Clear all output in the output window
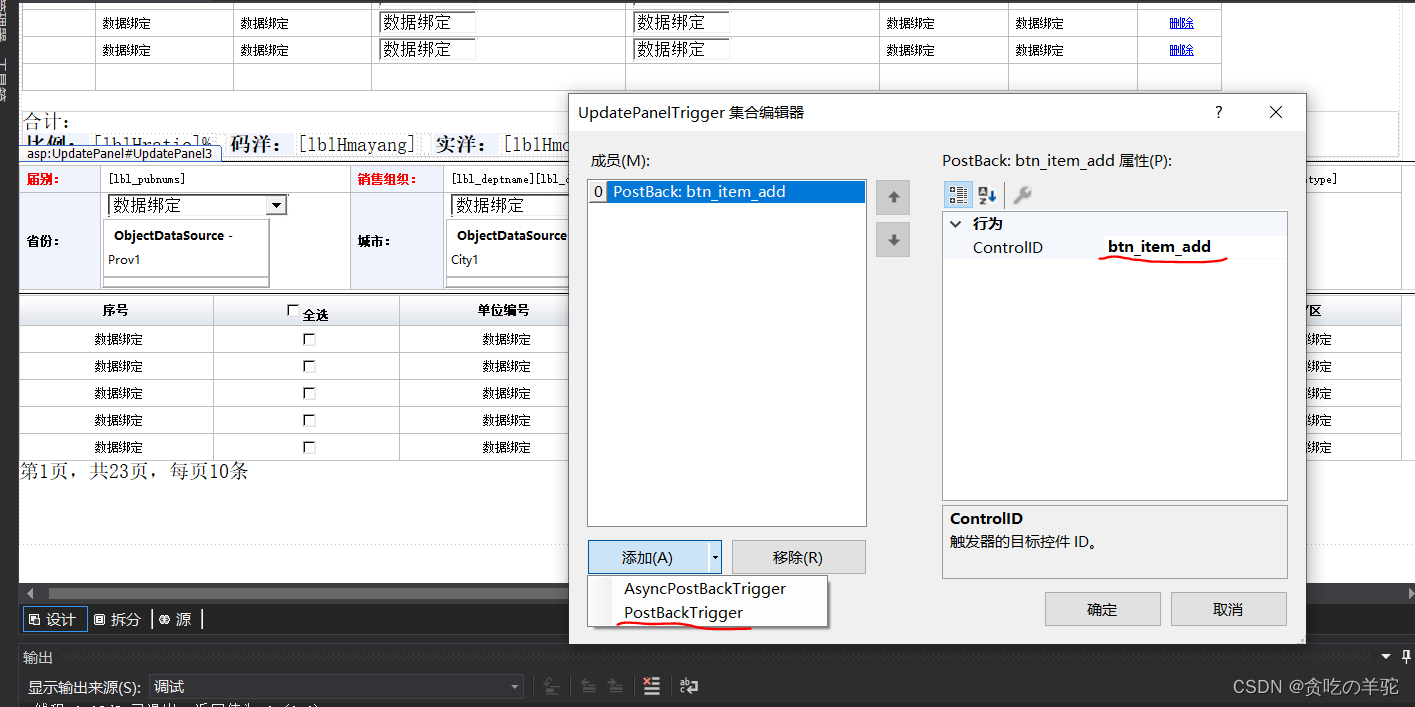The image size is (1415, 707). 651,686
